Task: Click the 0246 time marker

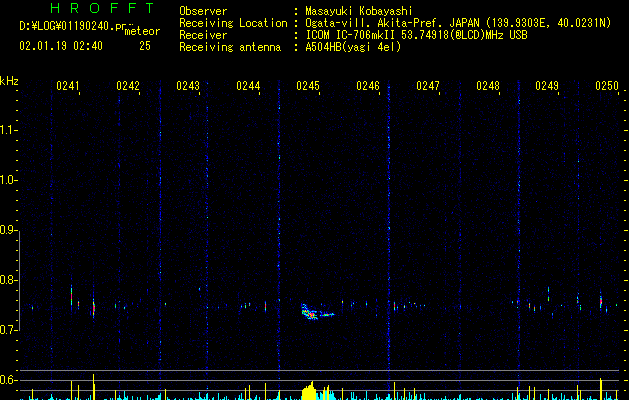Action: [368, 85]
